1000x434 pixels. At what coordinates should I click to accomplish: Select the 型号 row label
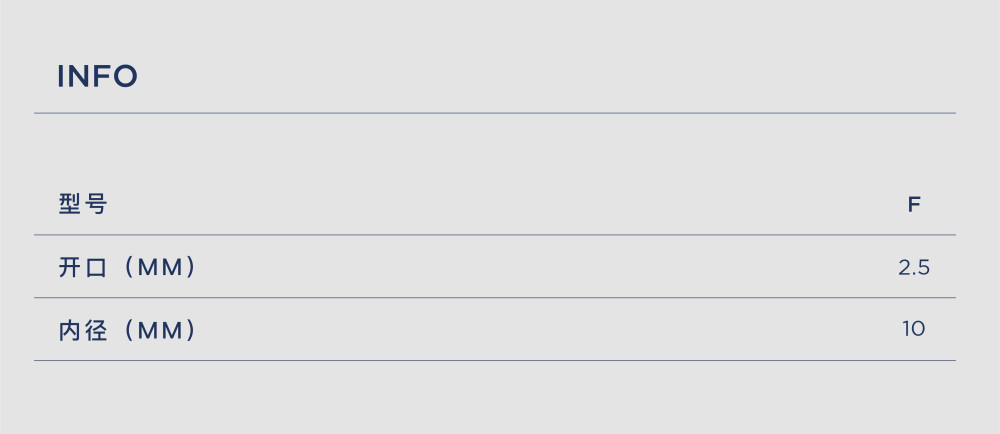pyautogui.click(x=83, y=204)
